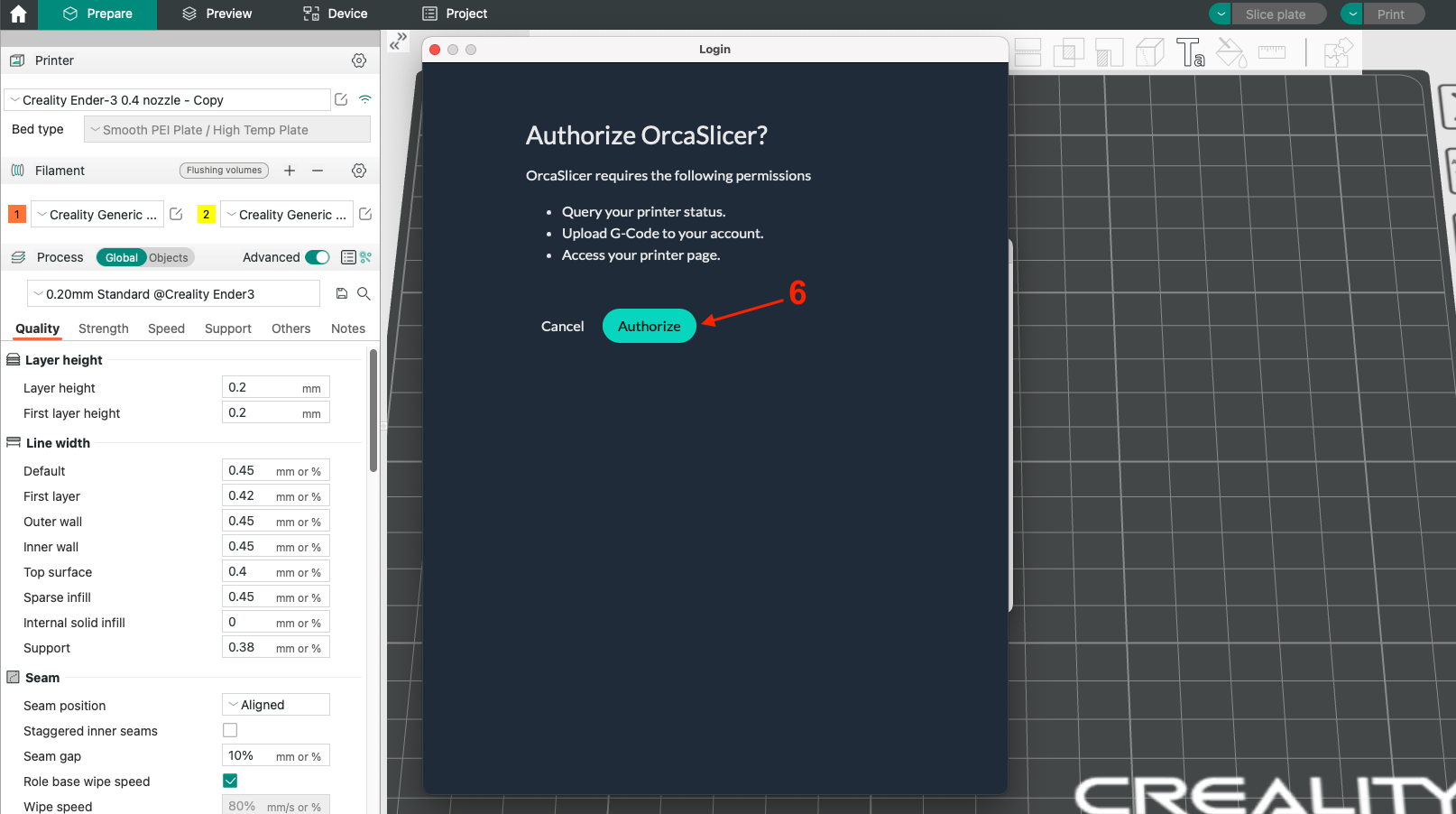Switch to the Project tab

455,14
